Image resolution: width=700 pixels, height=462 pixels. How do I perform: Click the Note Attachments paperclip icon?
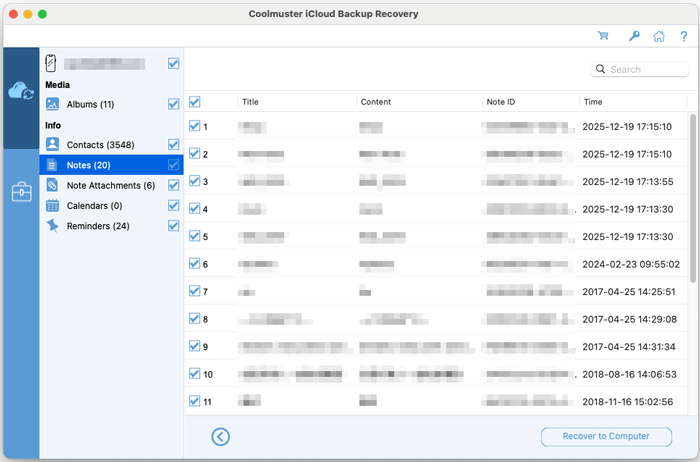52,185
